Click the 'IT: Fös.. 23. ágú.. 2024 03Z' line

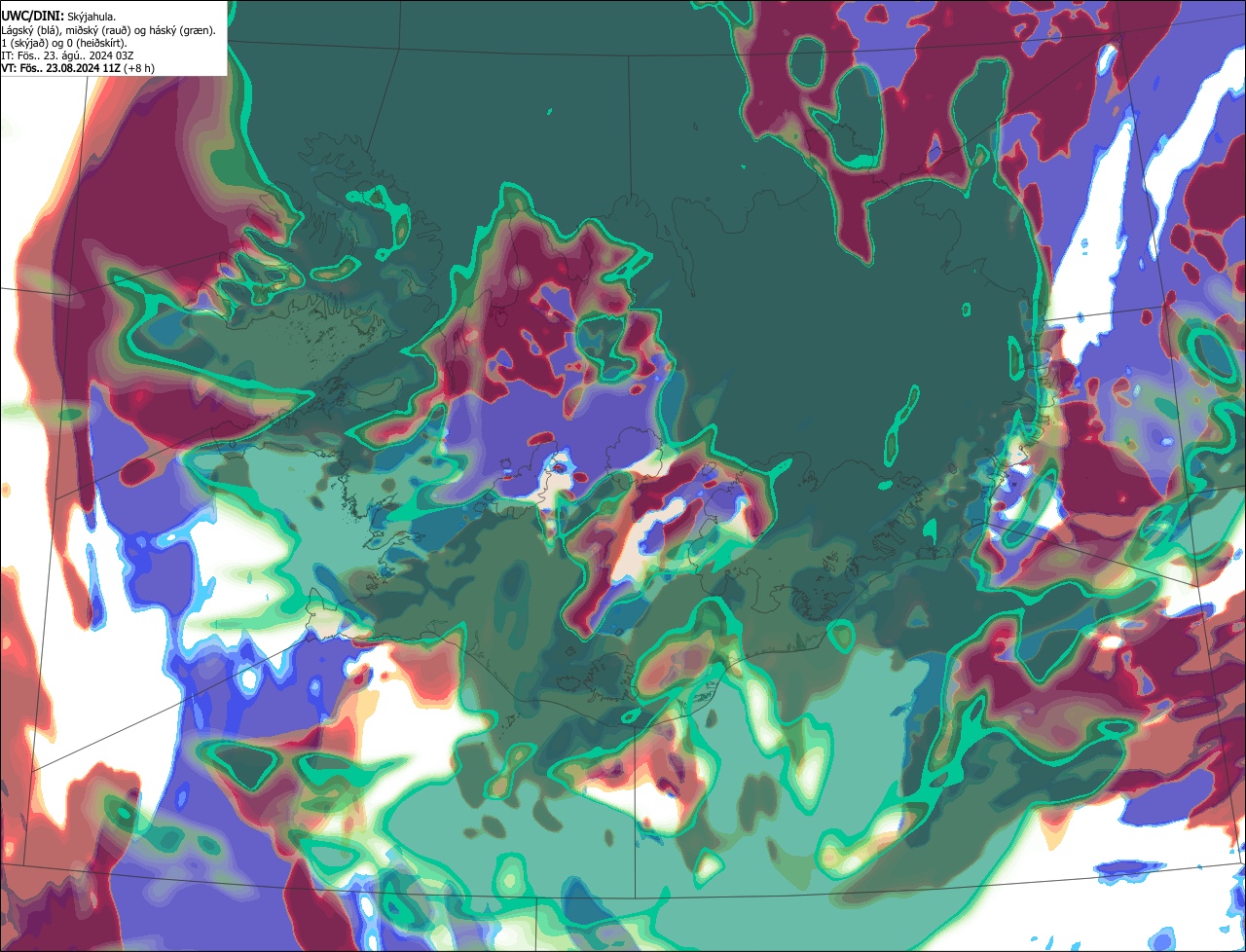pyautogui.click(x=68, y=55)
